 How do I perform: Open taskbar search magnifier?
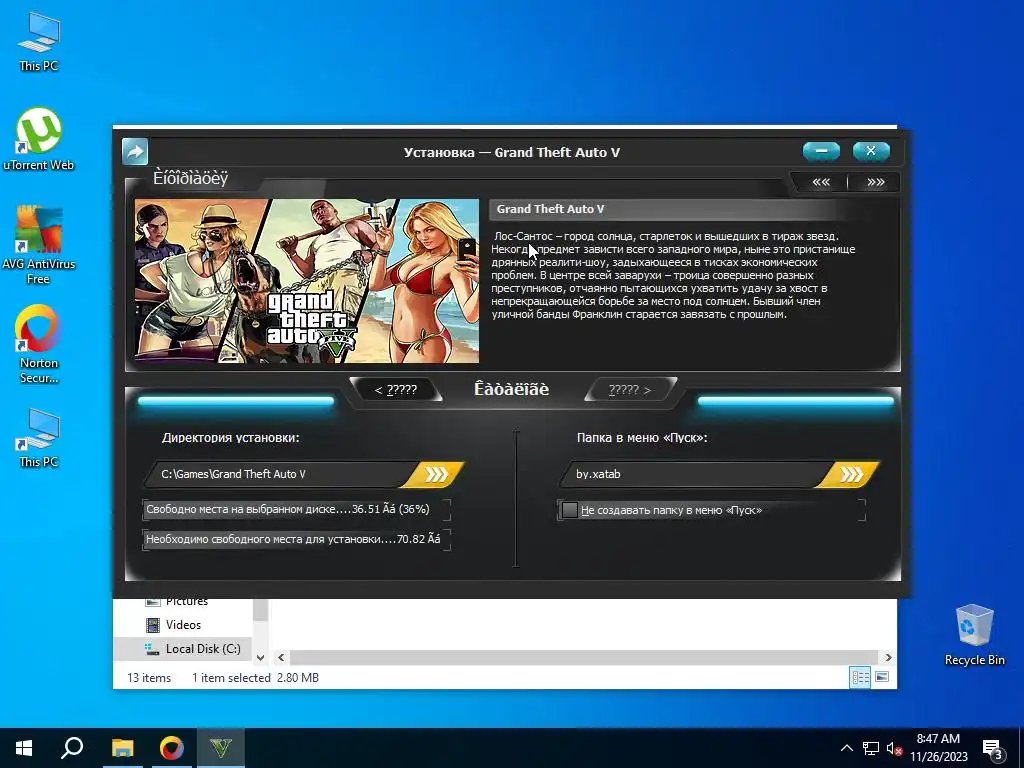pyautogui.click(x=72, y=748)
